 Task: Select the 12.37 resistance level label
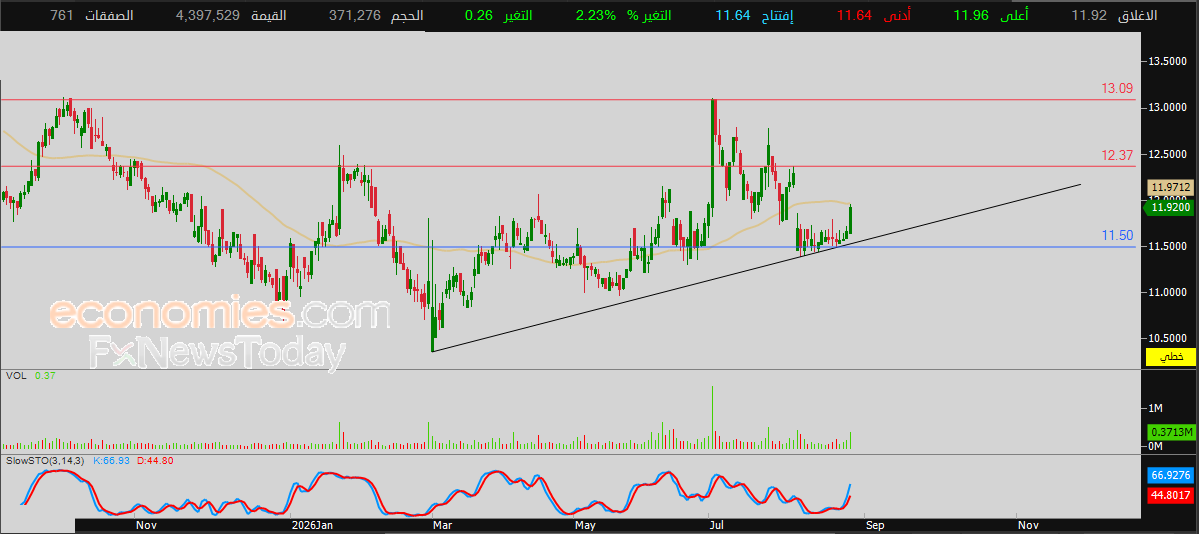[1116, 155]
